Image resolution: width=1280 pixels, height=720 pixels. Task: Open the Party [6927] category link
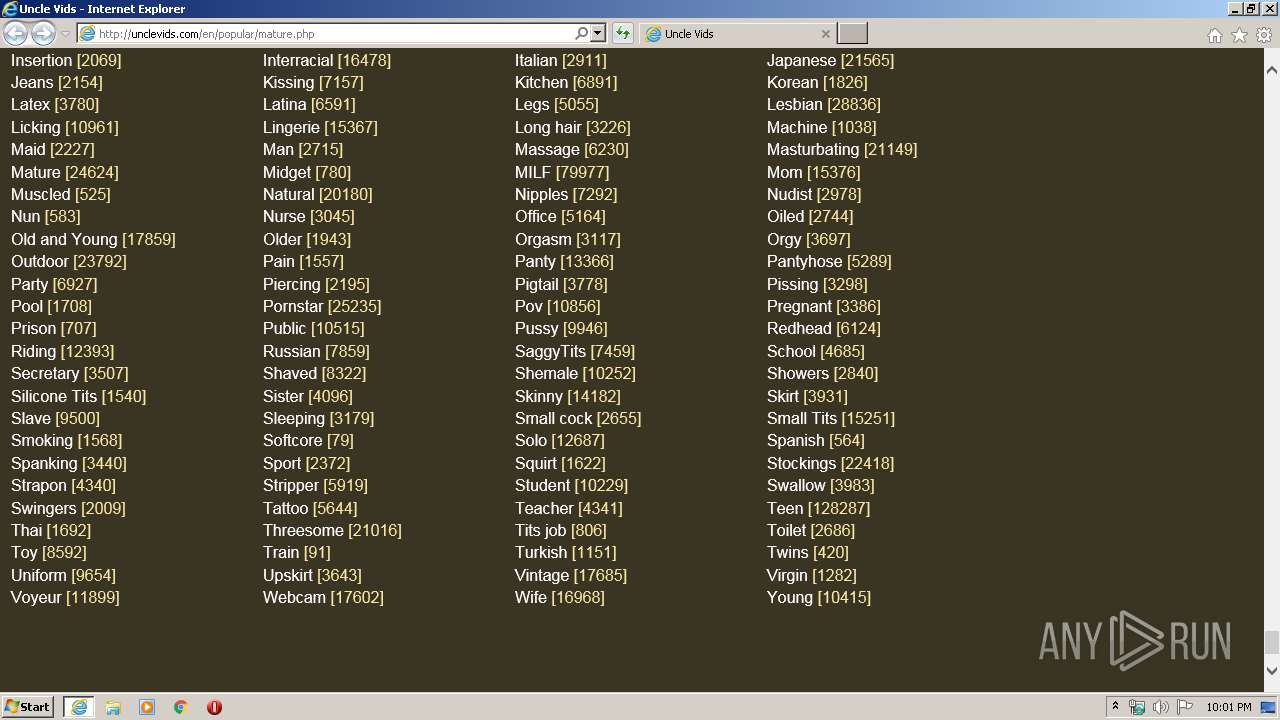tap(54, 284)
